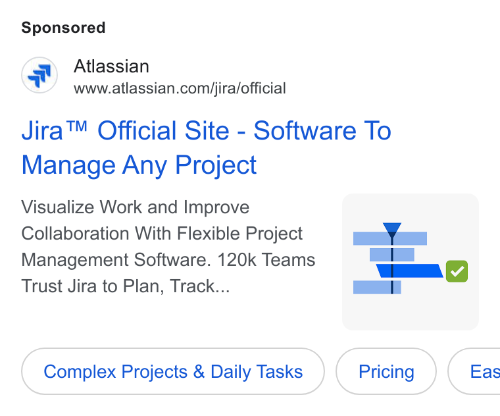Open the Gantt chart ad thumbnail
The height and width of the screenshot is (416, 500).
[410, 262]
